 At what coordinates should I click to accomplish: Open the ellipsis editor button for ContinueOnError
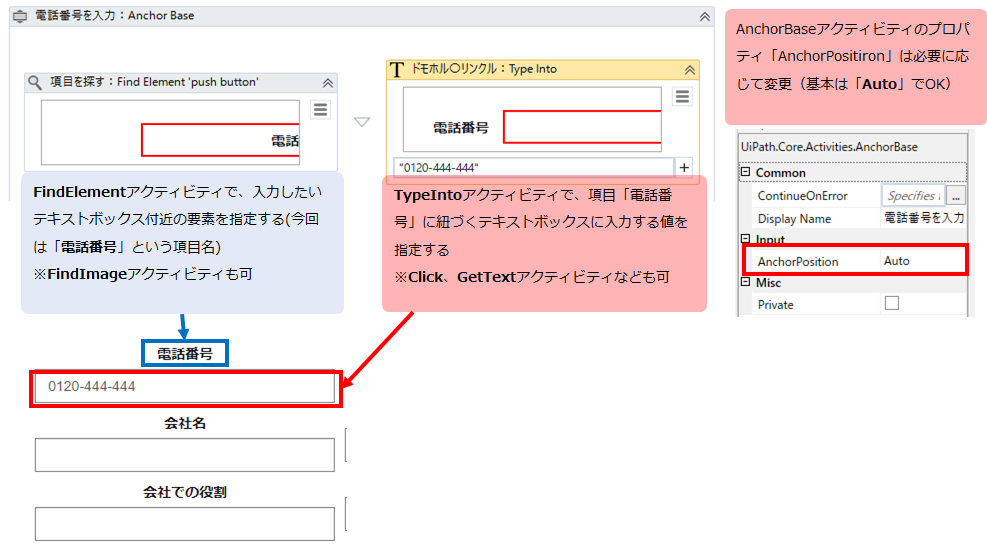[956, 196]
